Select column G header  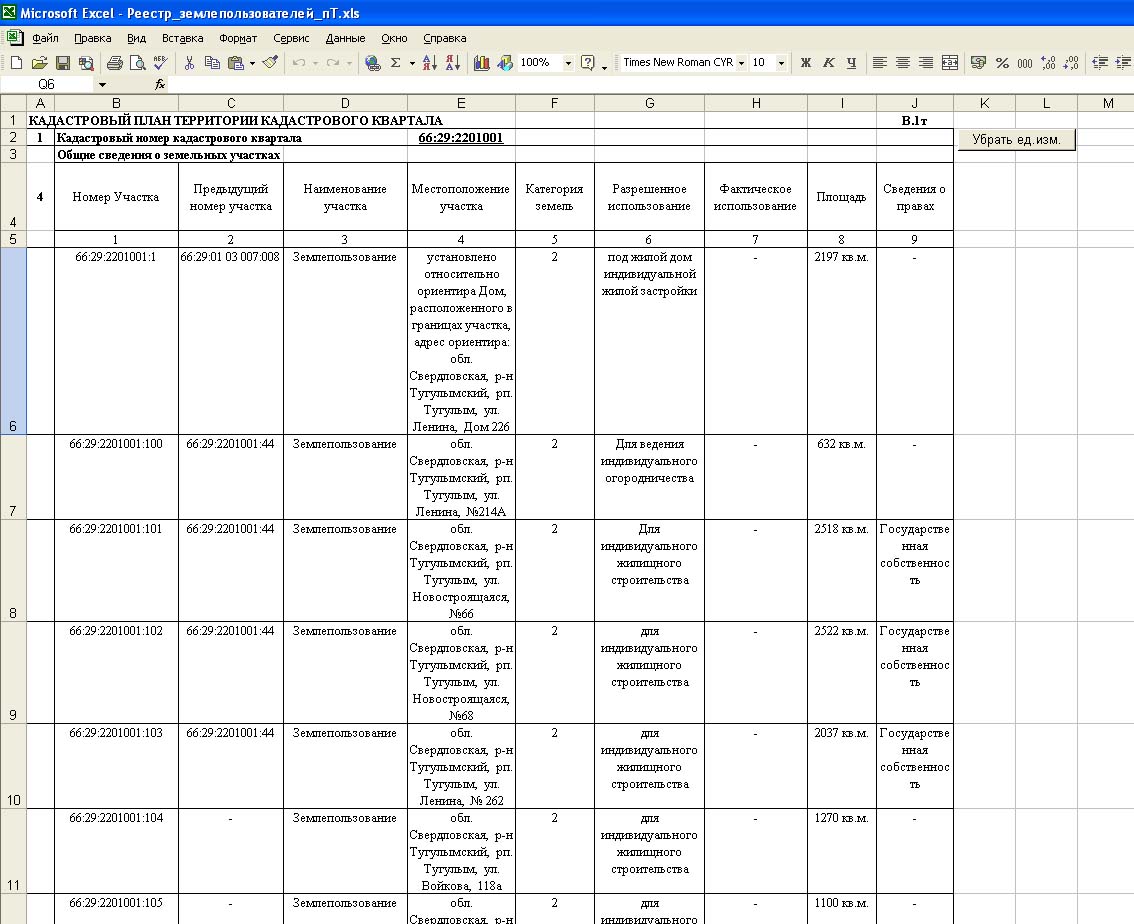(x=649, y=103)
